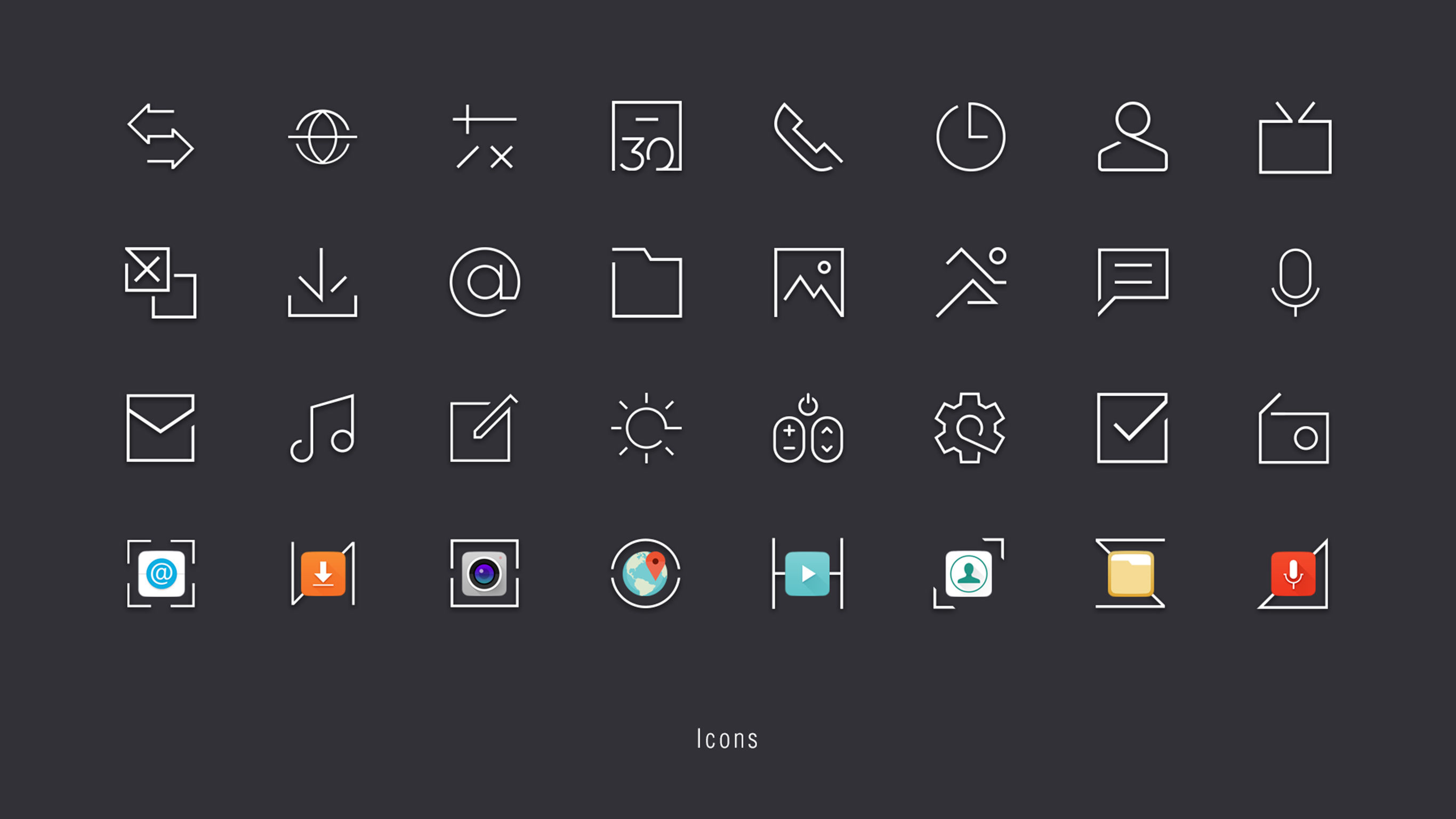Open the yellow file folder app icon
This screenshot has width=1456, height=819.
1130,574
